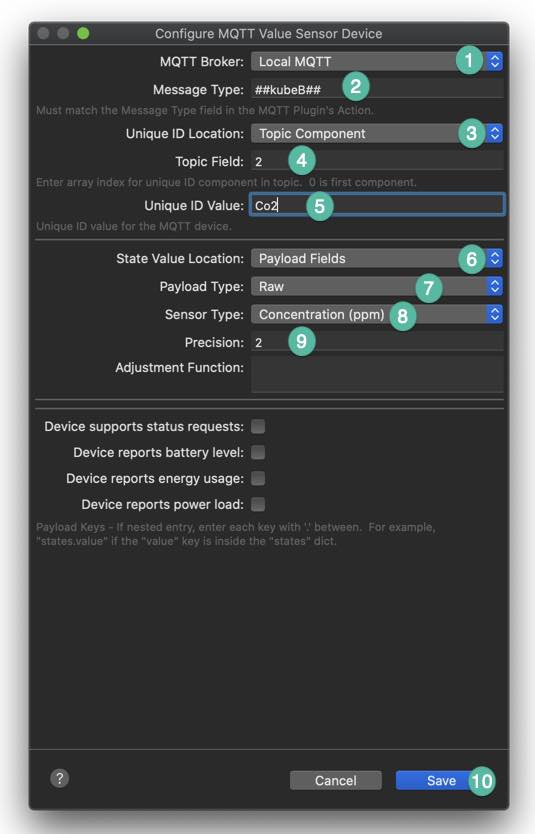Focus the Message Type text field

pyautogui.click(x=377, y=89)
